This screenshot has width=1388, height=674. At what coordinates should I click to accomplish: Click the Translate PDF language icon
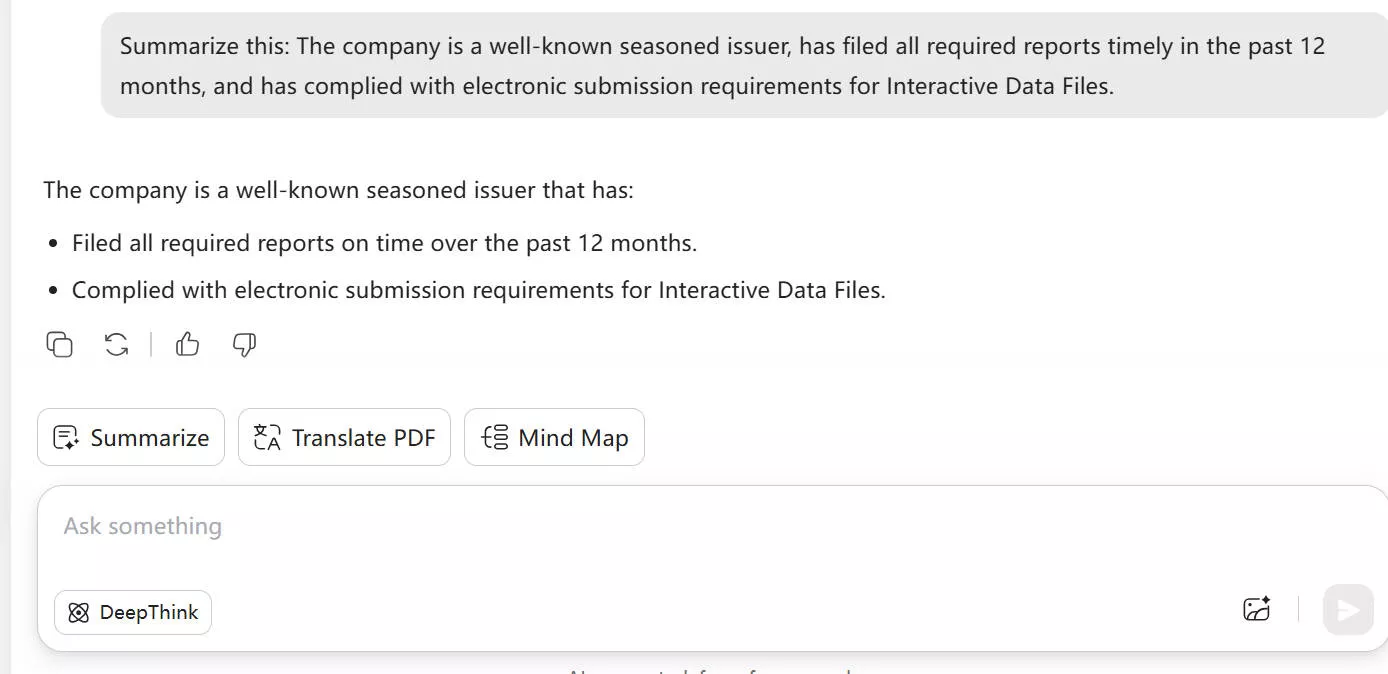(267, 437)
